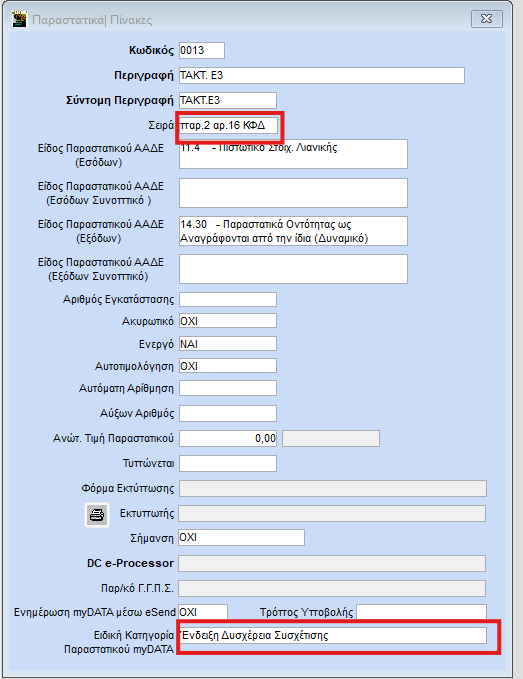Open the ΑΑΔΕ (Εξόδων) field showing 14.30
523x679 pixels.
click(293, 231)
